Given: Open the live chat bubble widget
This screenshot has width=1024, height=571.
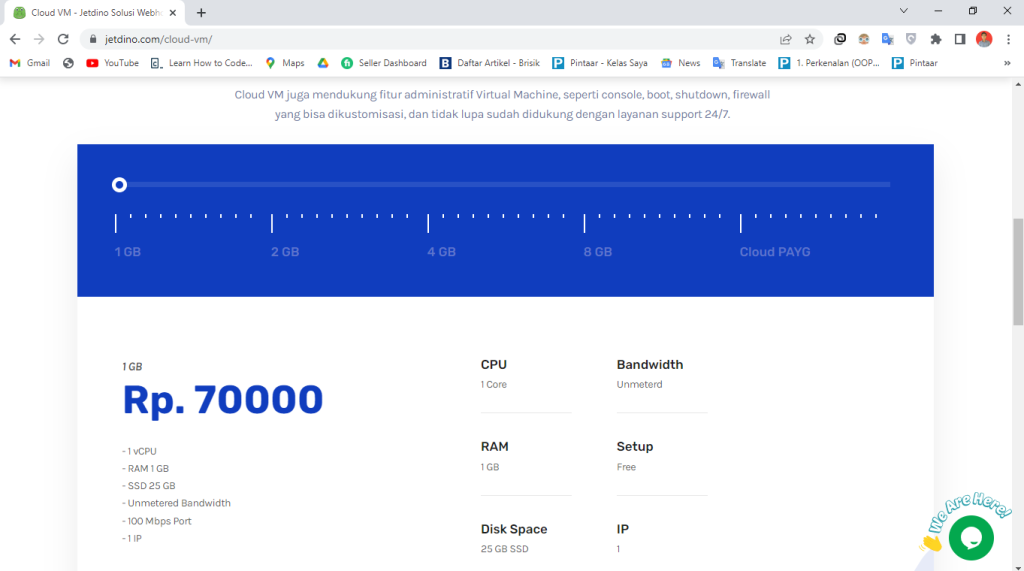Looking at the screenshot, I should click(x=970, y=538).
